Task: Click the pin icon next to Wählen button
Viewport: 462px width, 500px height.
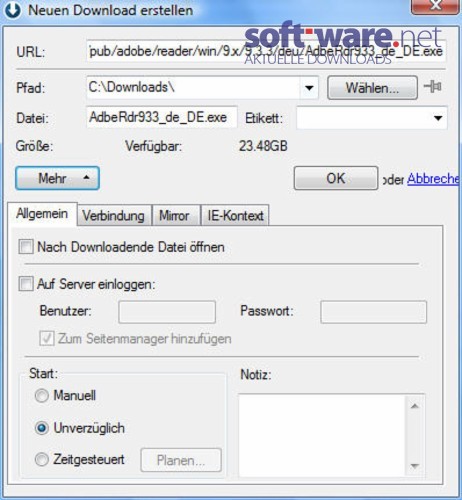Action: 433,87
